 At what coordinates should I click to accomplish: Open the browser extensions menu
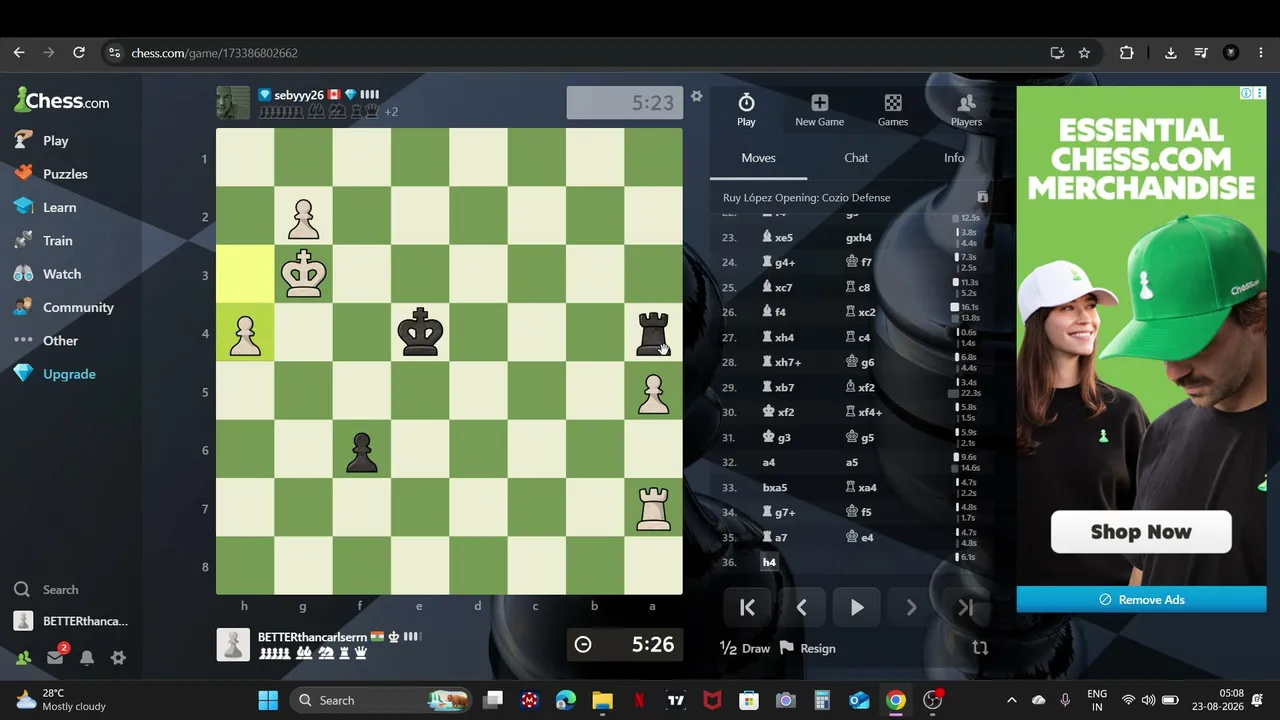1127,53
